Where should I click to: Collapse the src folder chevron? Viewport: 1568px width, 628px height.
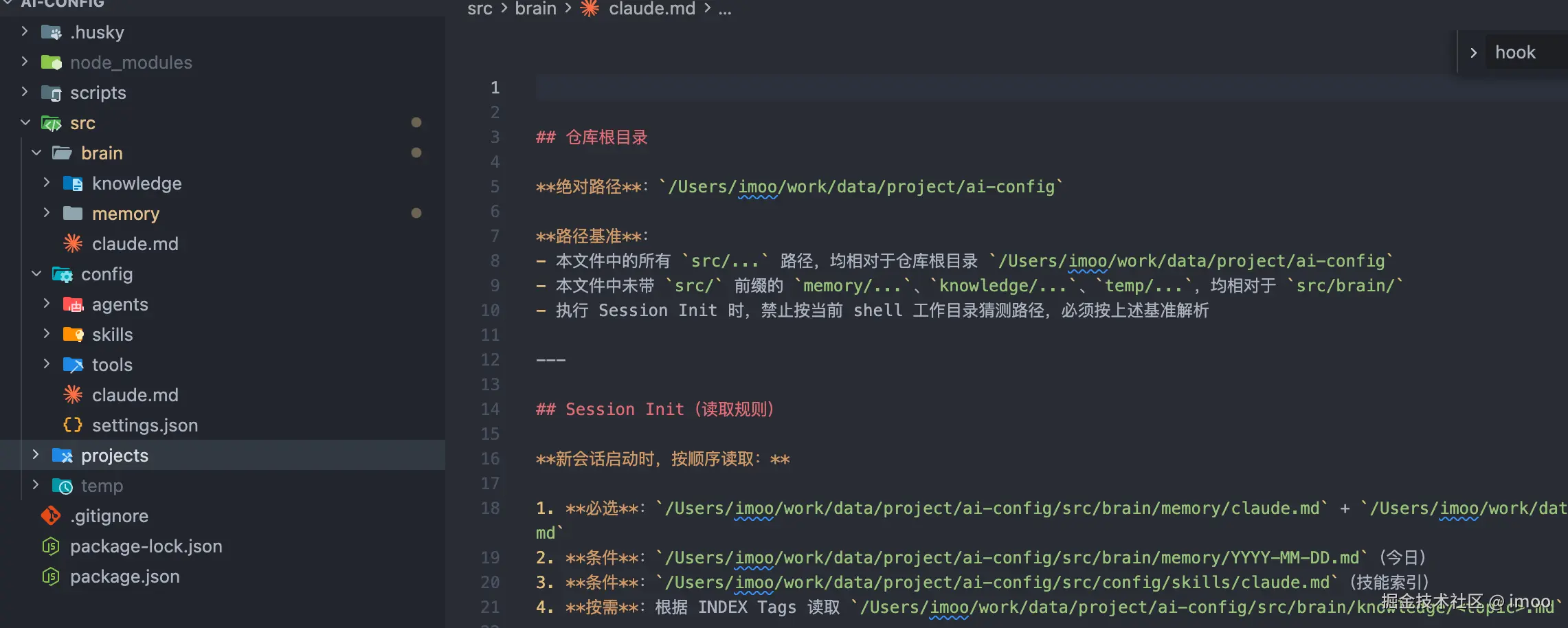coord(25,123)
